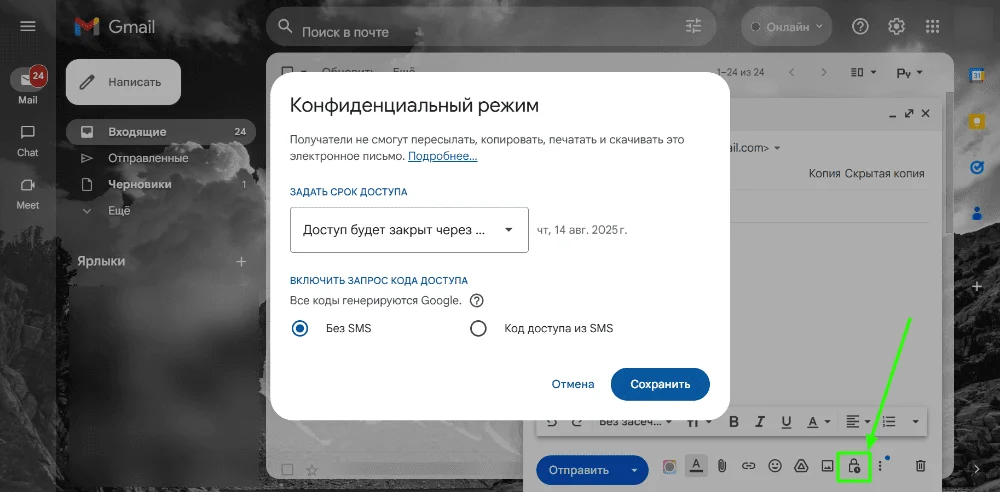The width and height of the screenshot is (1000, 492).
Task: Add Копия recipients in the compose window
Action: click(x=825, y=174)
